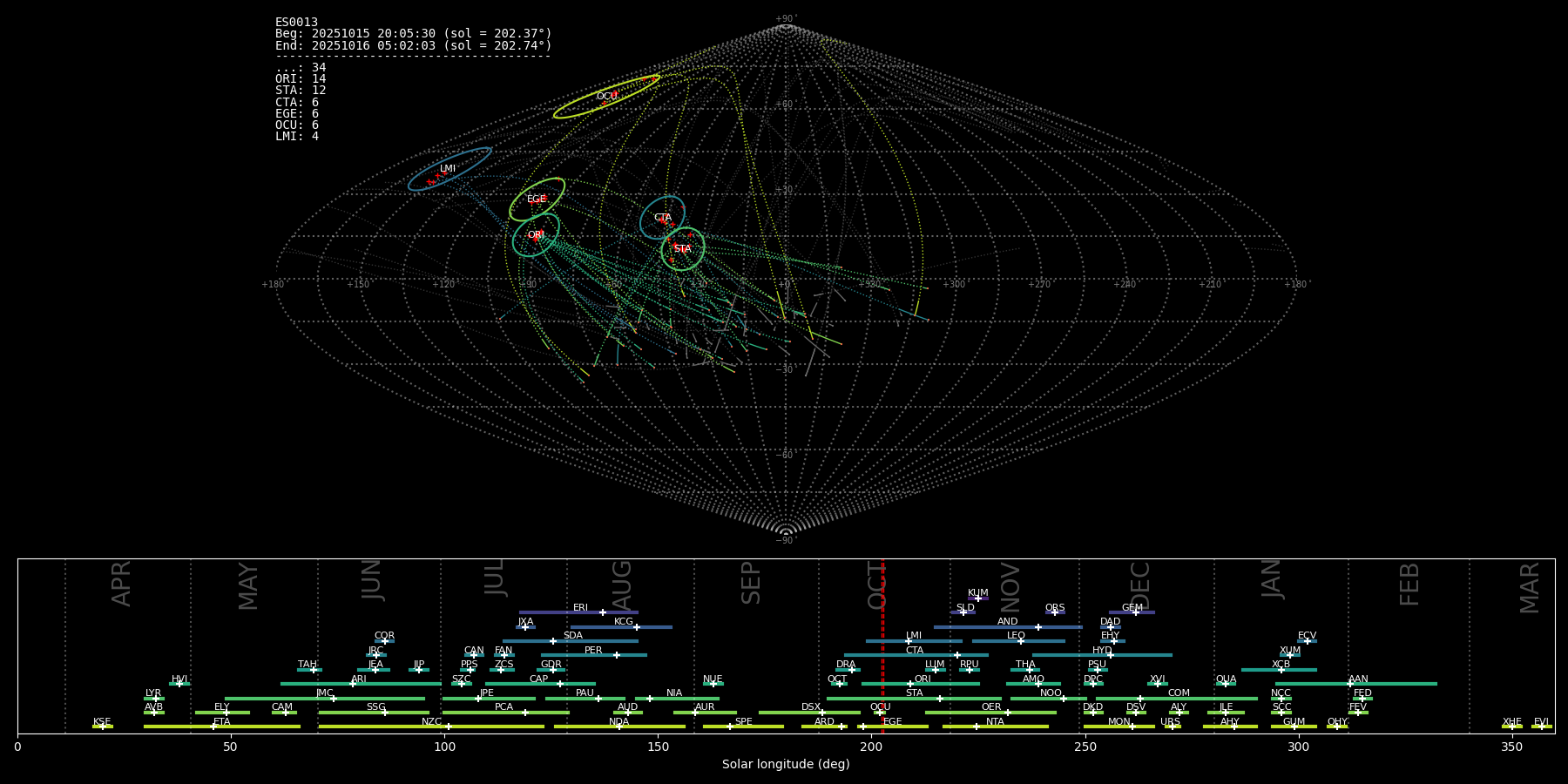1568x784 pixels.
Task: Click the QUA shower peak marker
Action: pos(1225,684)
